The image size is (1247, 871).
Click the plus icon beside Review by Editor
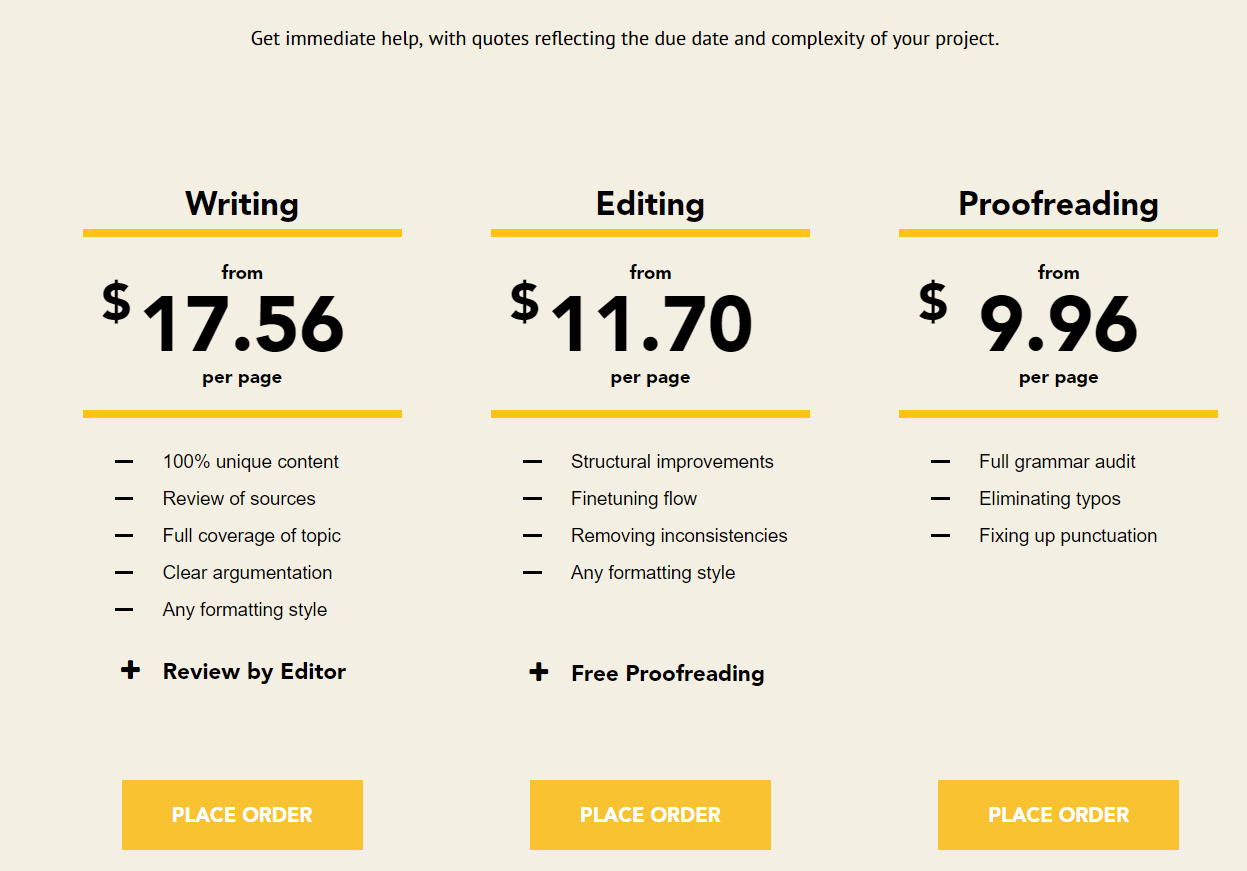[x=130, y=670]
